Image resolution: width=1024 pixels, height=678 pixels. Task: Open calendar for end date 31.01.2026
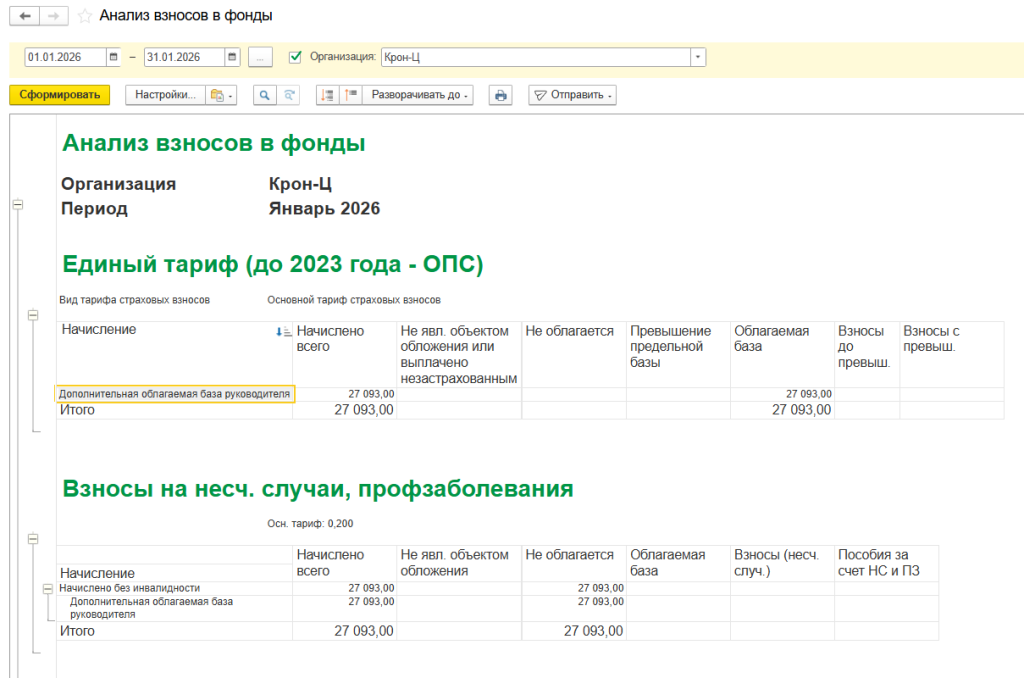click(x=232, y=57)
